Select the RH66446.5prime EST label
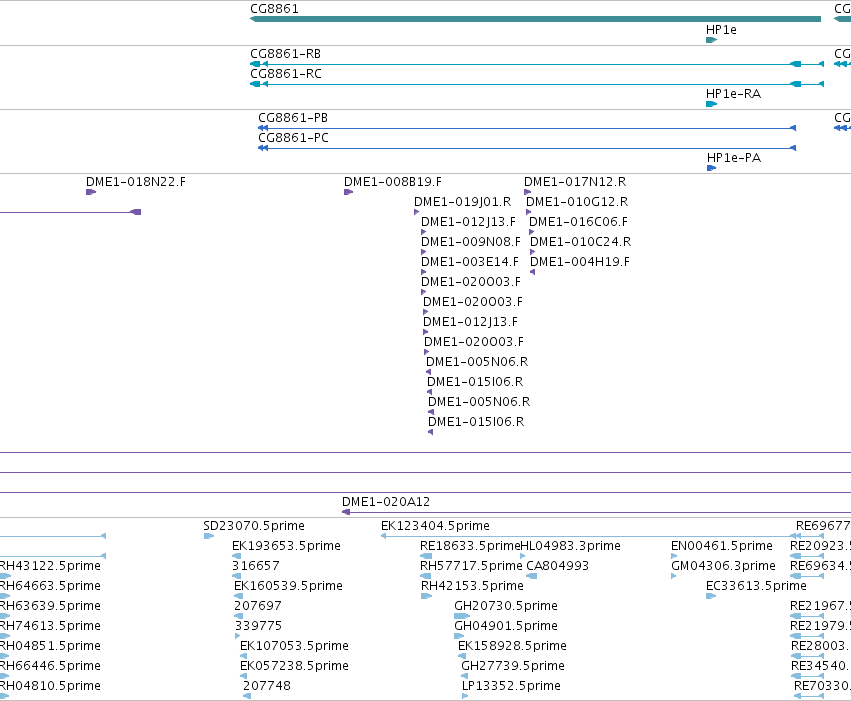The width and height of the screenshot is (851, 701). (x=50, y=666)
